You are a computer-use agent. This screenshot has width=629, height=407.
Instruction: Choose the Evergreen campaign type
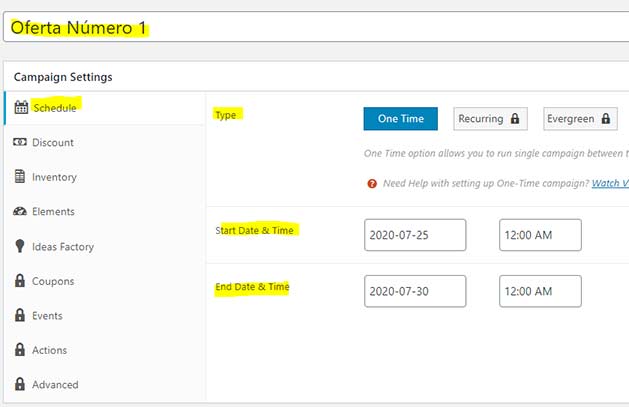point(580,119)
